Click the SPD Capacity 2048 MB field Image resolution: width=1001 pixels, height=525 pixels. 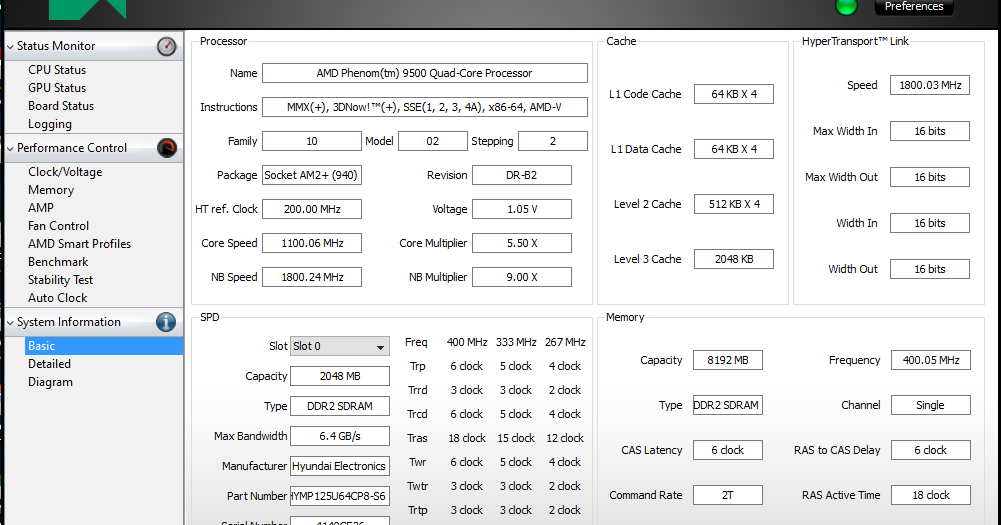coord(340,376)
